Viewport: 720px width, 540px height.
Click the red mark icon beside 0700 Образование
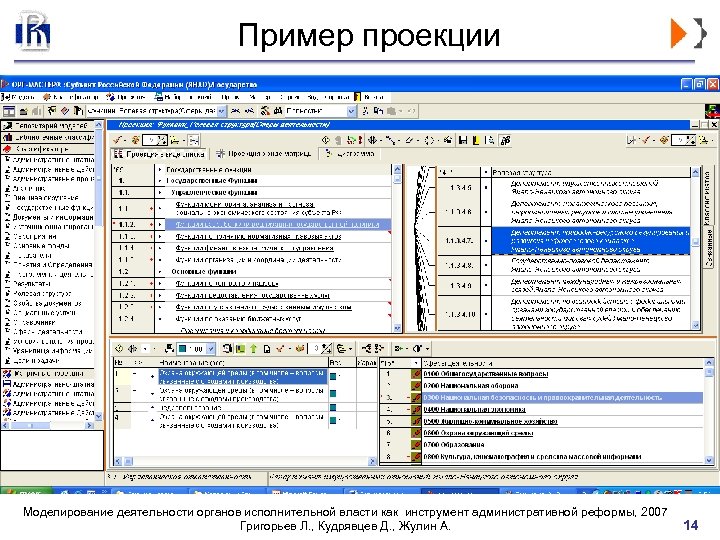(x=416, y=445)
